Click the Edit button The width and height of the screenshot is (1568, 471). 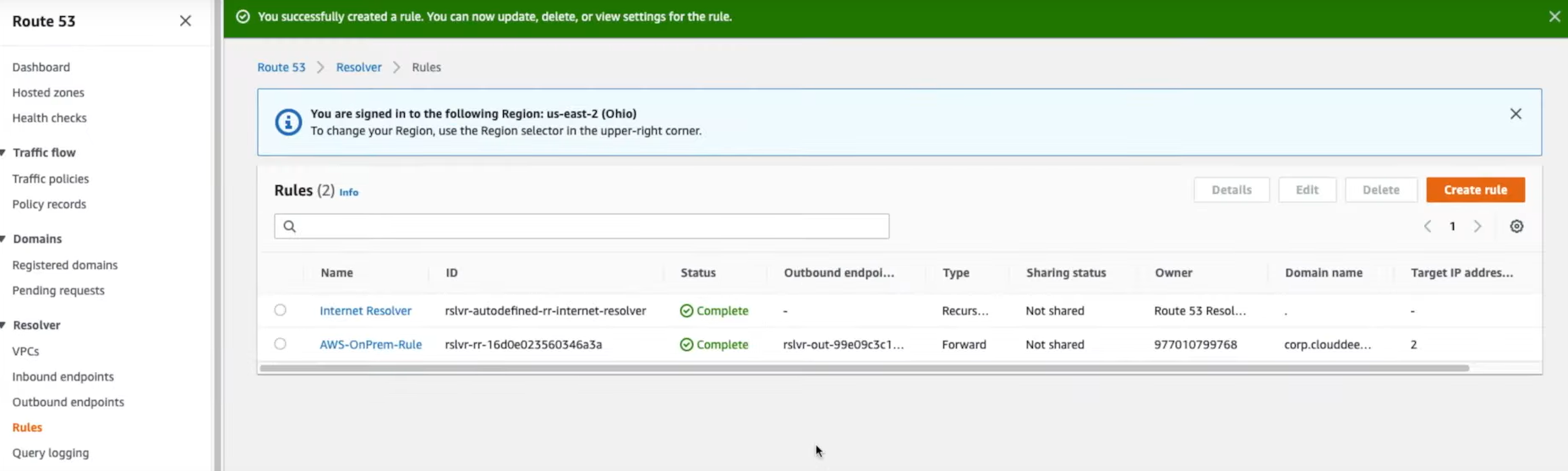coord(1307,189)
